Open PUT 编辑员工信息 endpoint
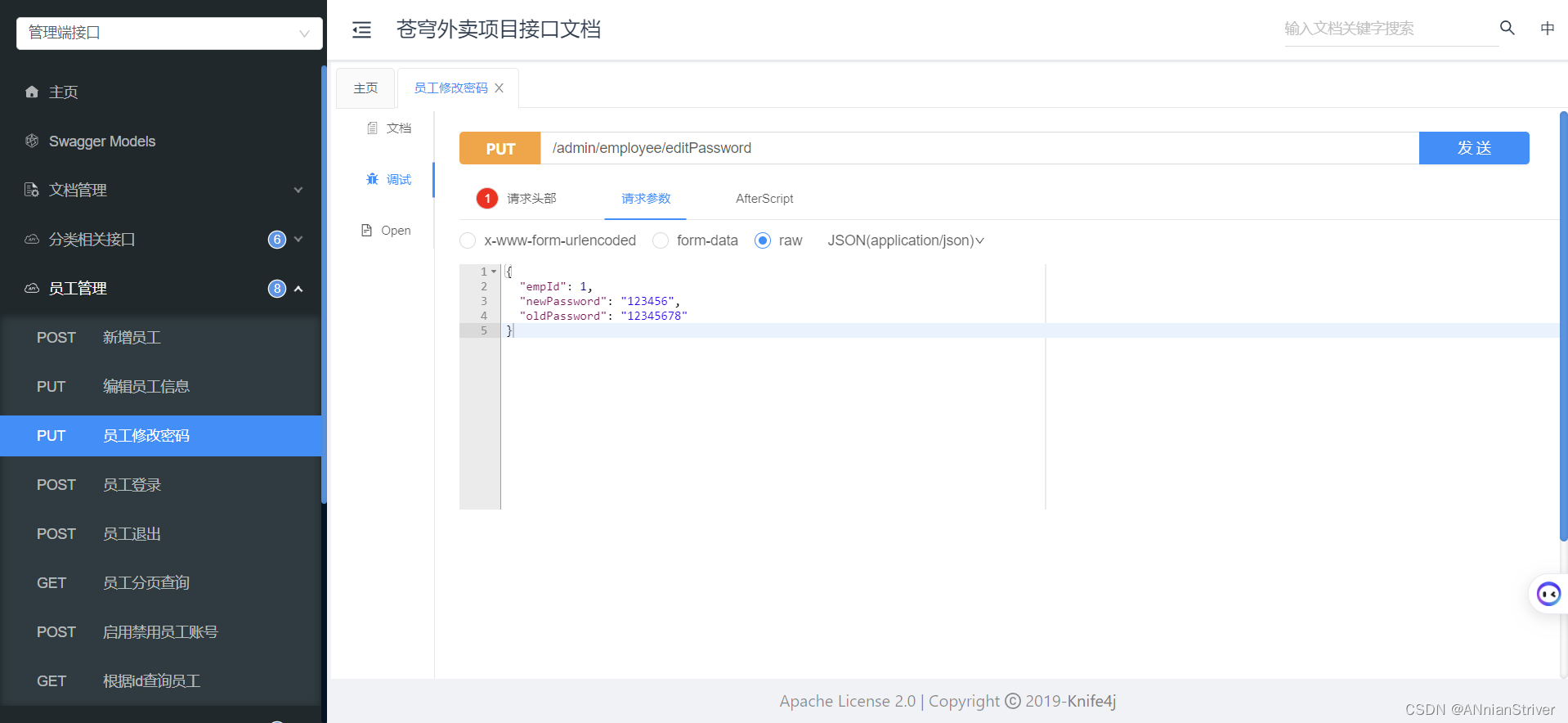Image resolution: width=1568 pixels, height=723 pixels. pyautogui.click(x=160, y=386)
